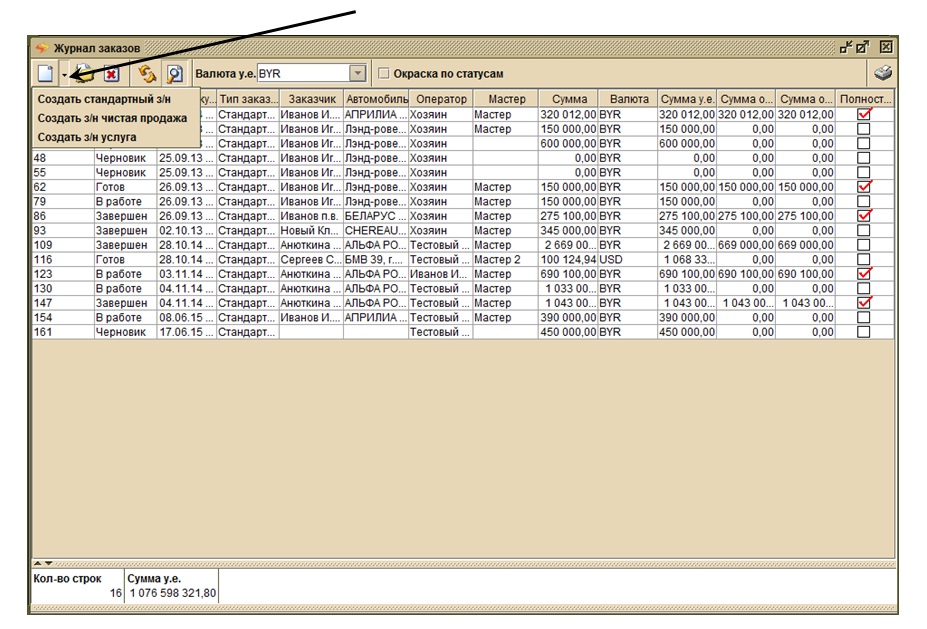Image resolution: width=927 pixels, height=629 pixels.
Task: Sort by Полност column header
Action: (865, 99)
